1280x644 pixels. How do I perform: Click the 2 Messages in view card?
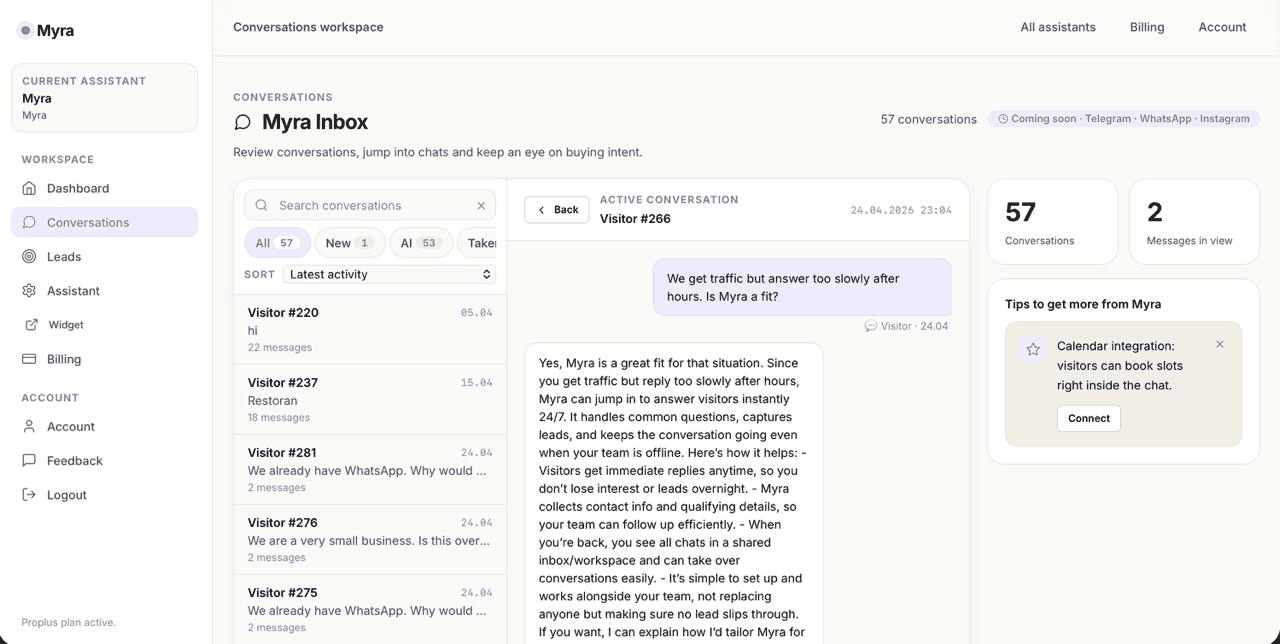click(1195, 222)
